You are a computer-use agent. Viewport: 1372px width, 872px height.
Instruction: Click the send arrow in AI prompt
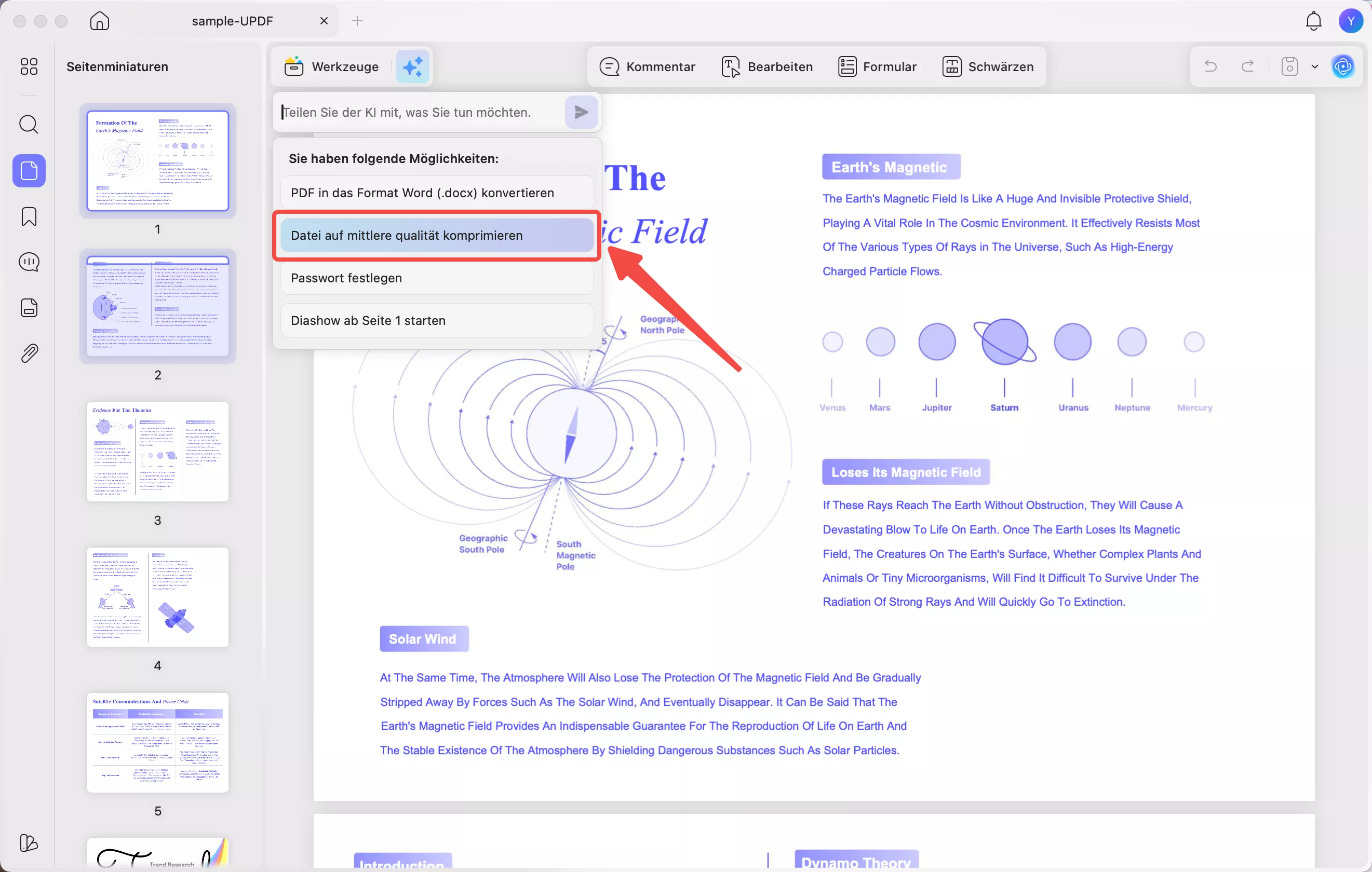click(x=581, y=112)
